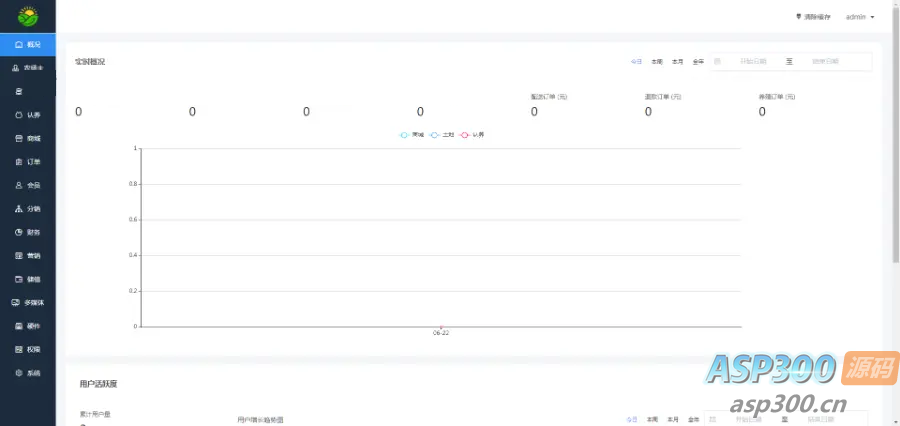Open the 多媒体 sidebar section

[28, 303]
